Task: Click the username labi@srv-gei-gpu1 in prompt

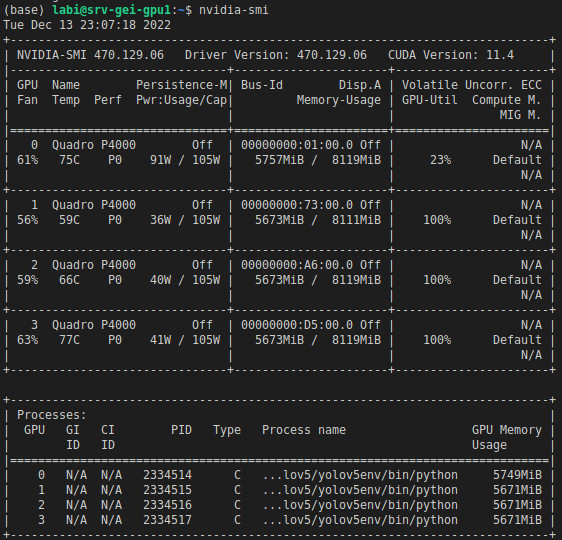Action: click(111, 10)
